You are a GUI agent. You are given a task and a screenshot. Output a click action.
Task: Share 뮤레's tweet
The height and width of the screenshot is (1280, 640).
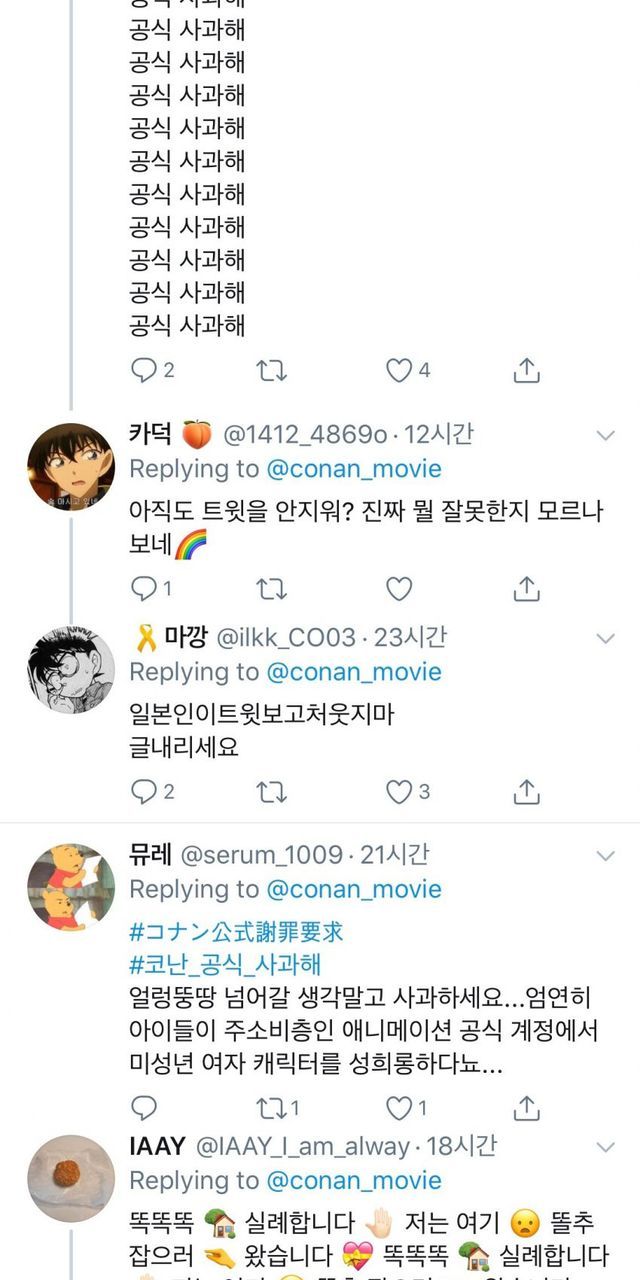(x=526, y=1108)
